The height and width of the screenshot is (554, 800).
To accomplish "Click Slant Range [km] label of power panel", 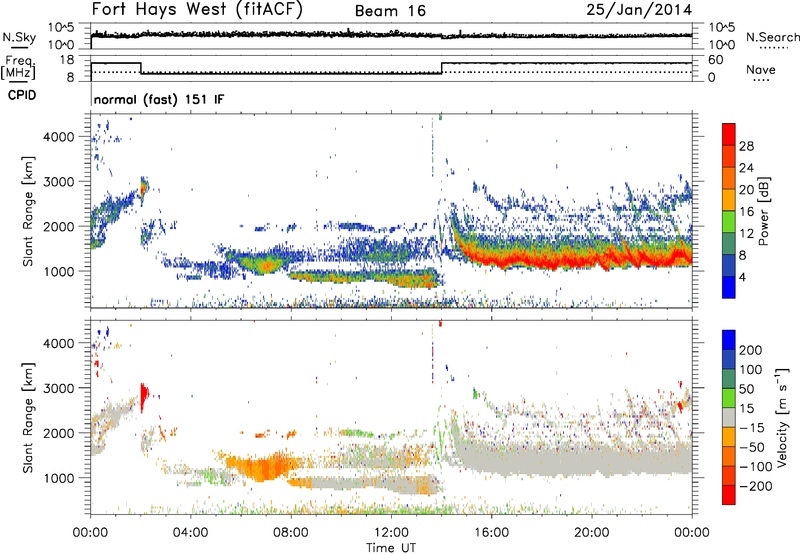I will coord(28,211).
